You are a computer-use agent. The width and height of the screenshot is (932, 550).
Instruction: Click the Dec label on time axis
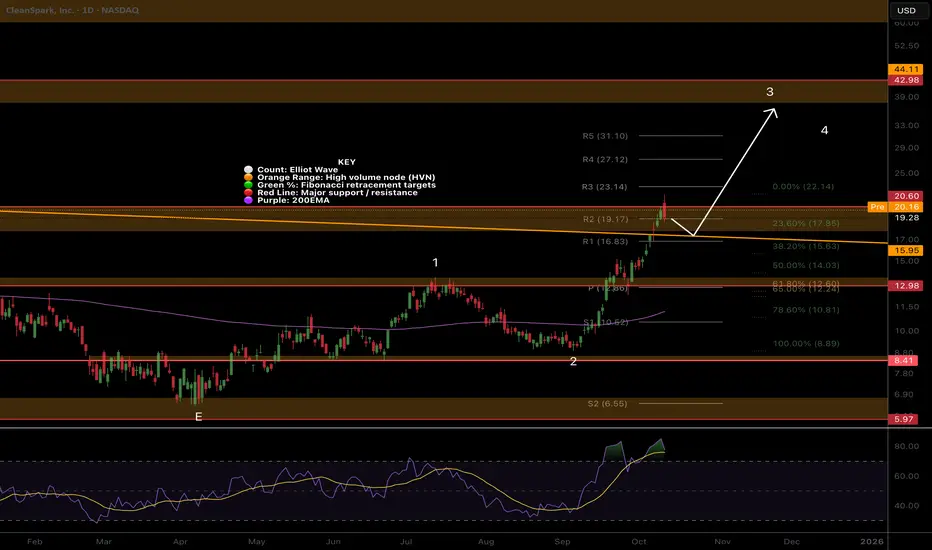pos(791,542)
